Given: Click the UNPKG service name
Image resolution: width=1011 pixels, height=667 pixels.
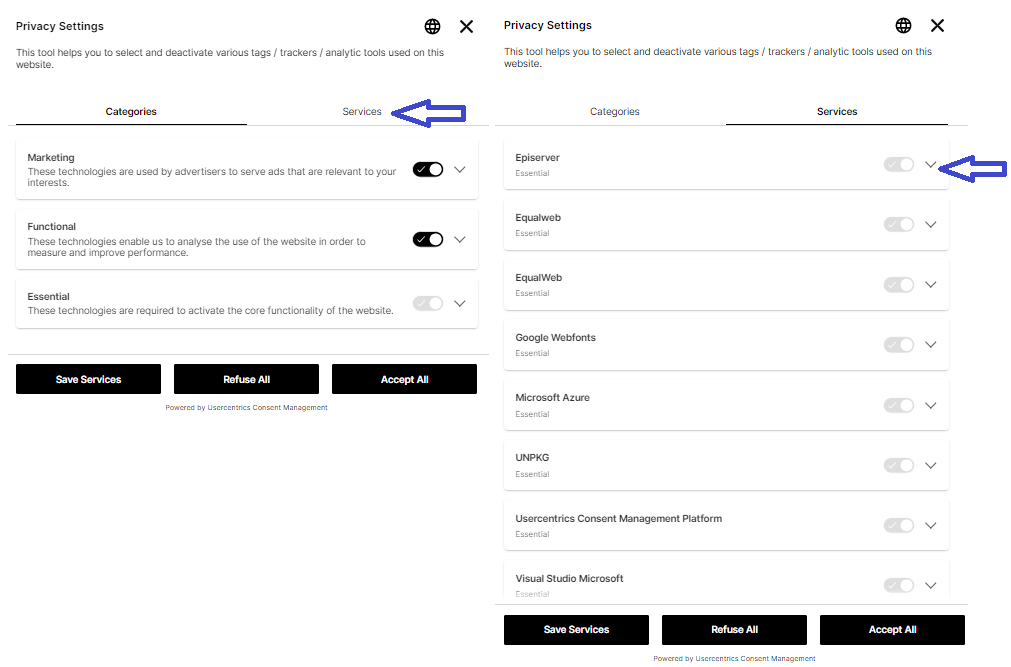Looking at the screenshot, I should click(532, 457).
